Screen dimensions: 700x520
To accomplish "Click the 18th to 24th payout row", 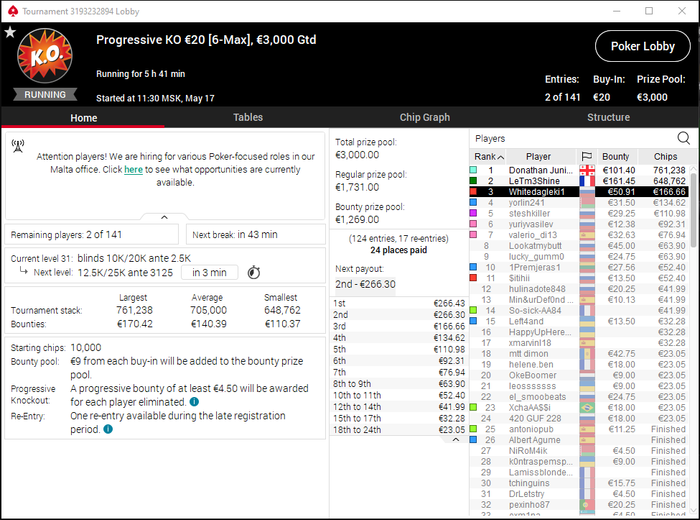I will [399, 430].
